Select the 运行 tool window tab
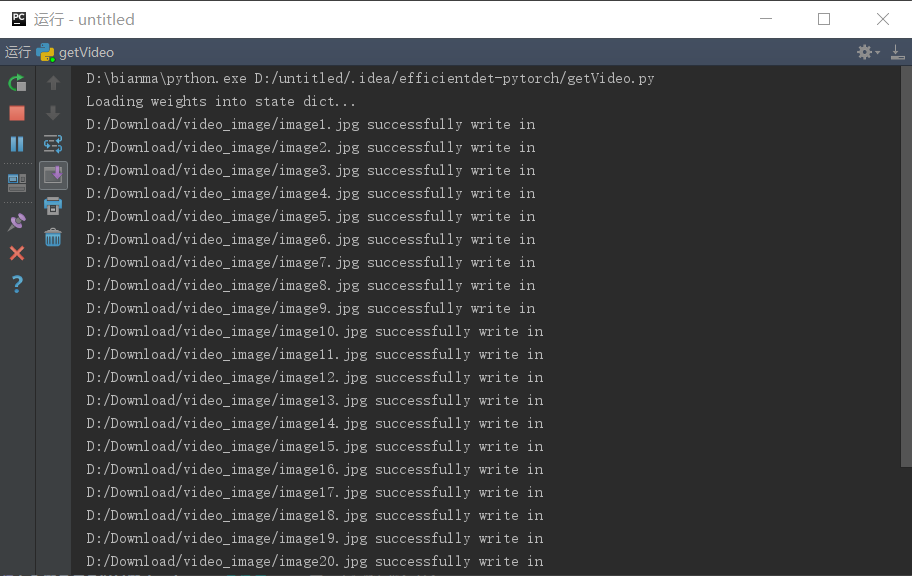The width and height of the screenshot is (912, 576). tap(17, 52)
